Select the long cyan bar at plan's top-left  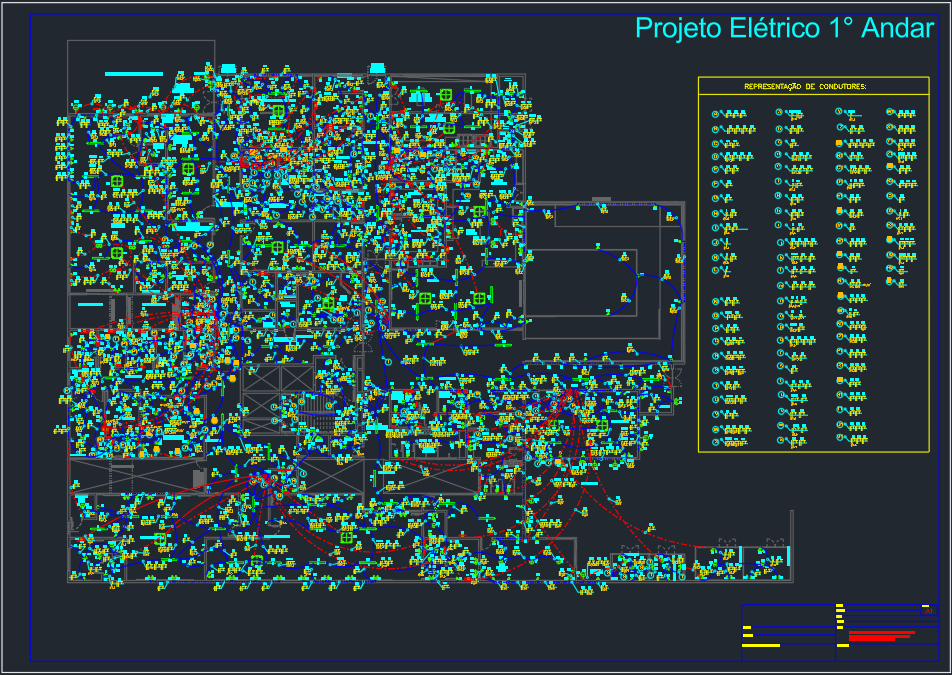pos(134,74)
